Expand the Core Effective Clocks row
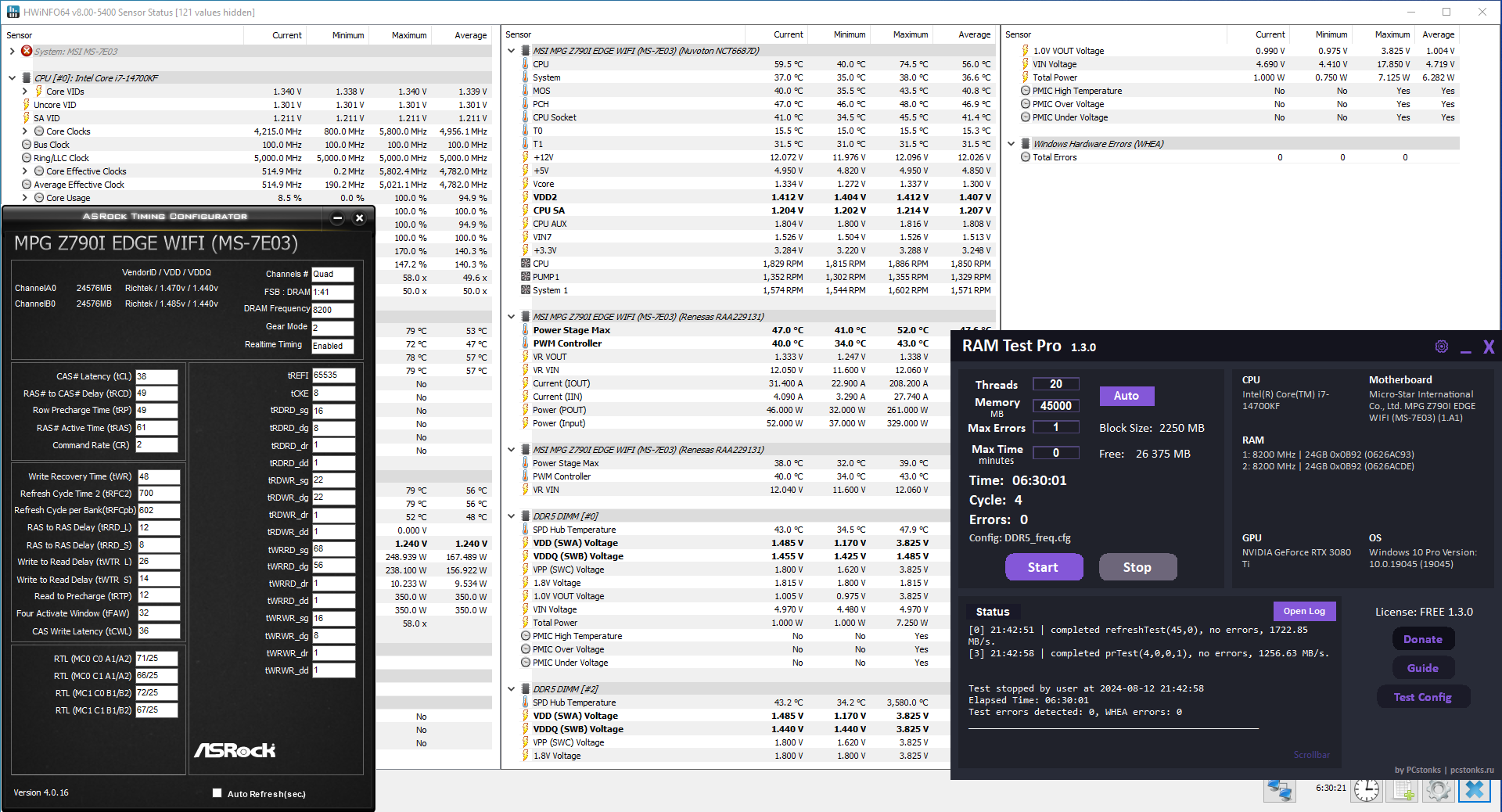This screenshot has height=812, width=1502. point(24,171)
